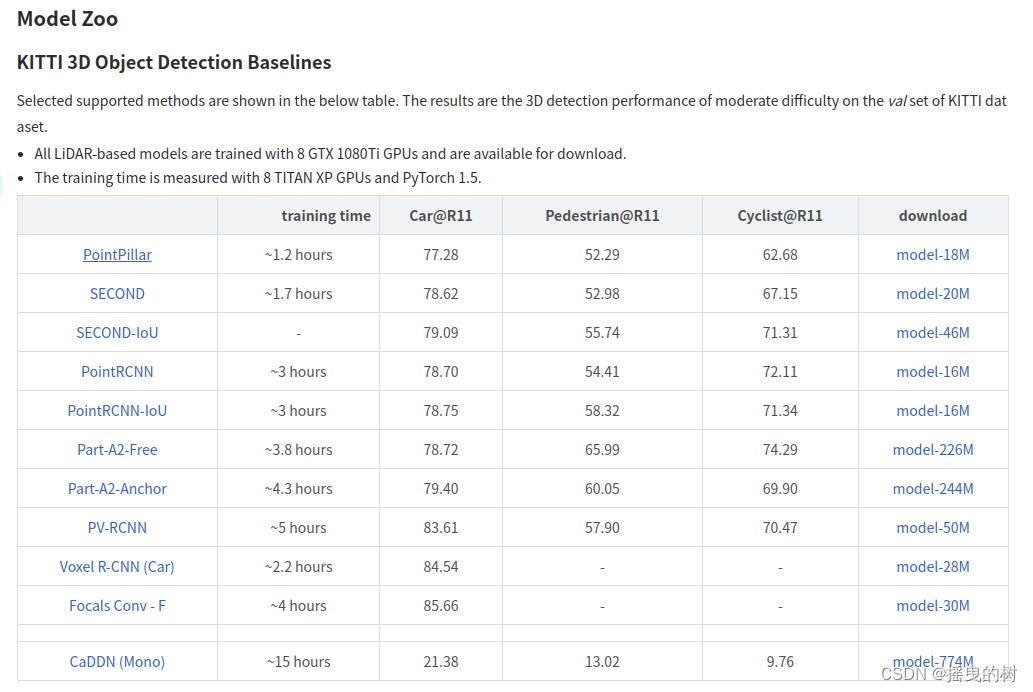Open the Part-A2-Anchor method link
1033x692 pixels.
(x=117, y=488)
